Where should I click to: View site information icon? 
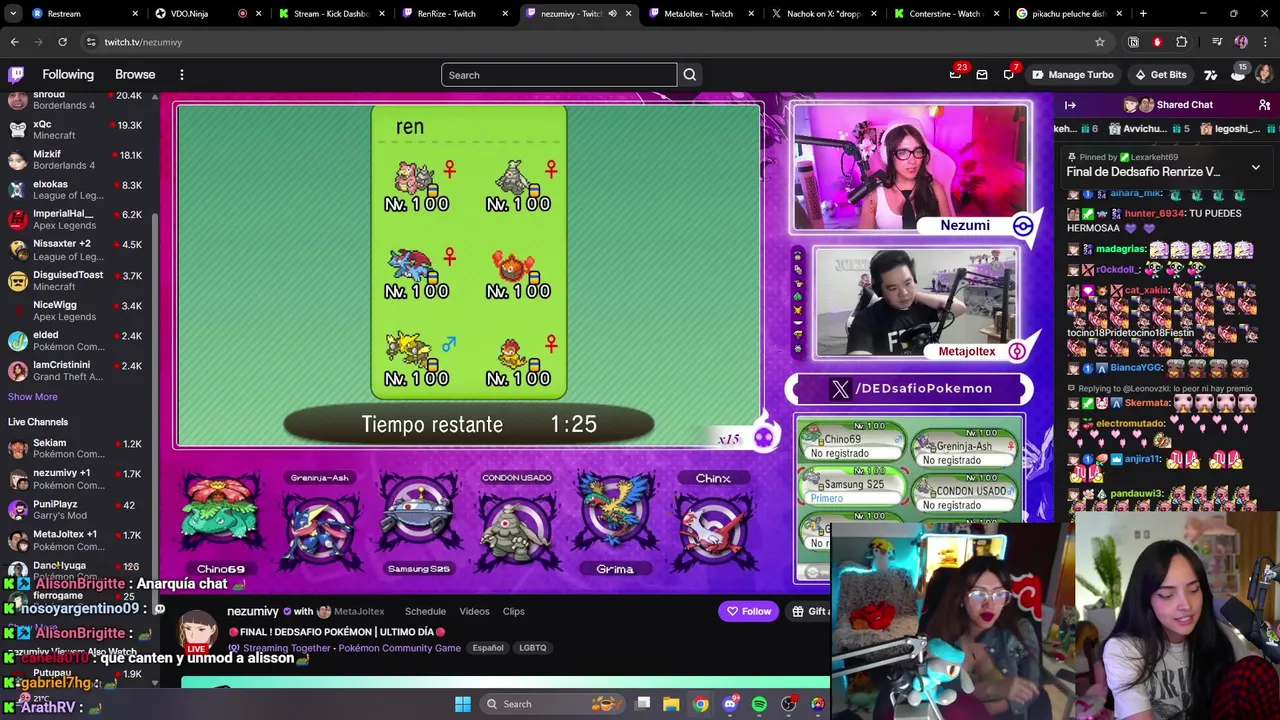tap(90, 42)
